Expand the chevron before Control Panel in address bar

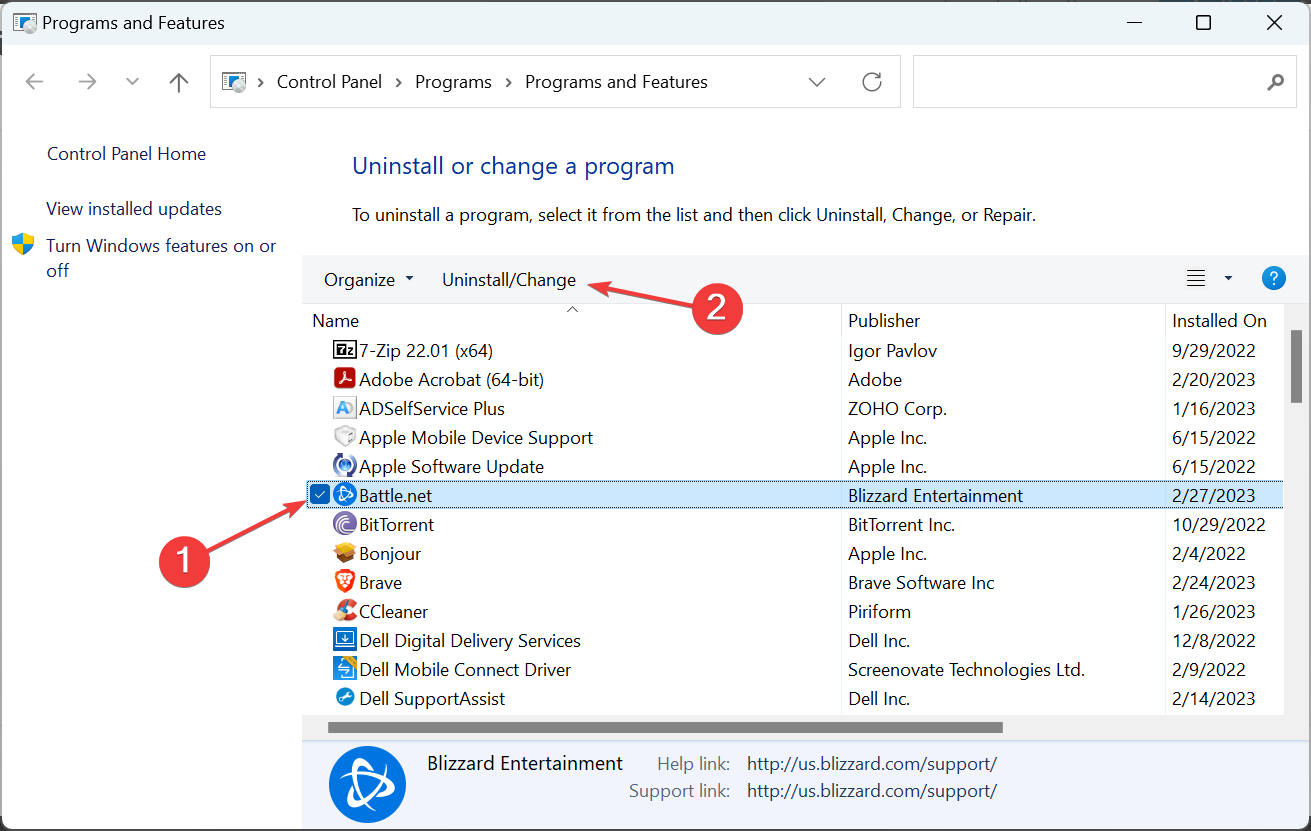click(x=260, y=82)
